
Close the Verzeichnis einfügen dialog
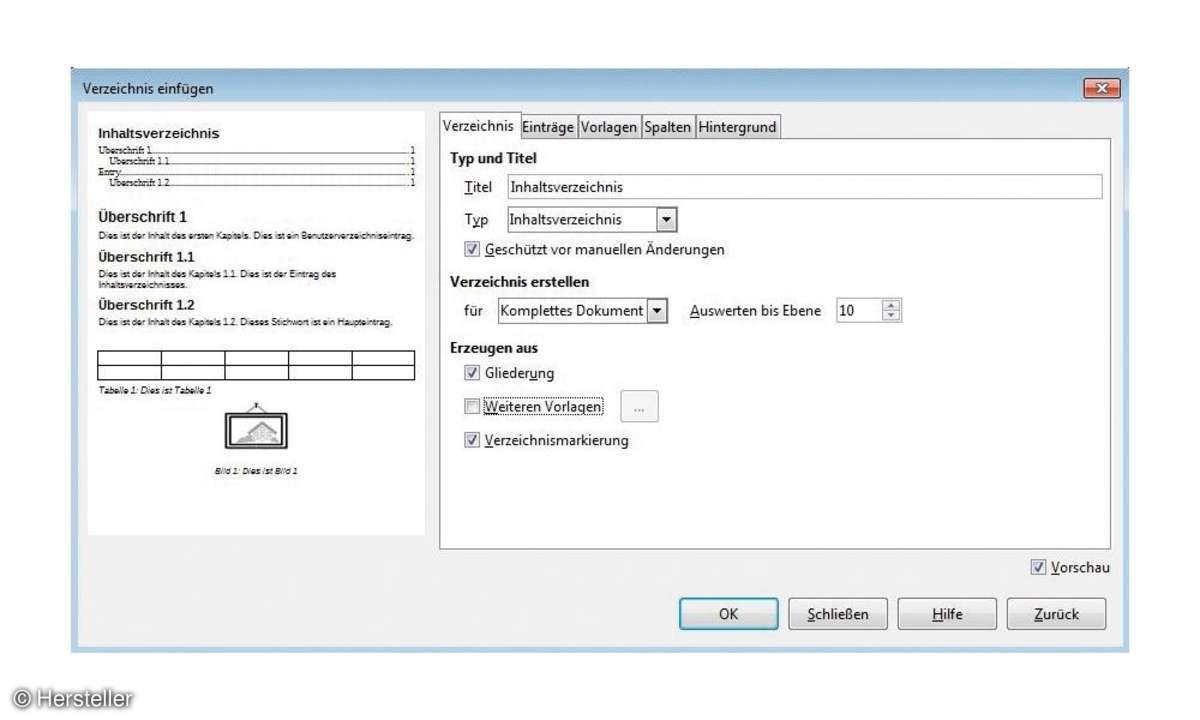point(1101,89)
